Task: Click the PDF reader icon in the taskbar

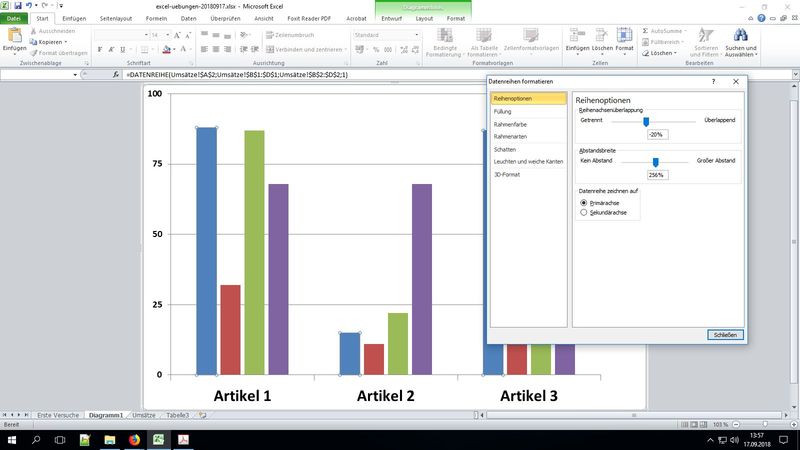Action: point(183,440)
